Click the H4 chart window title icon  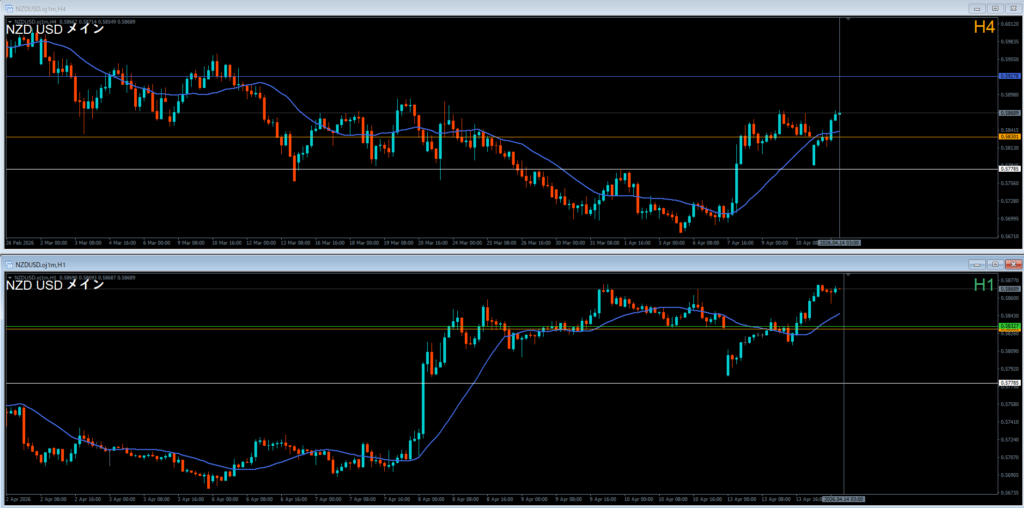[x=10, y=8]
